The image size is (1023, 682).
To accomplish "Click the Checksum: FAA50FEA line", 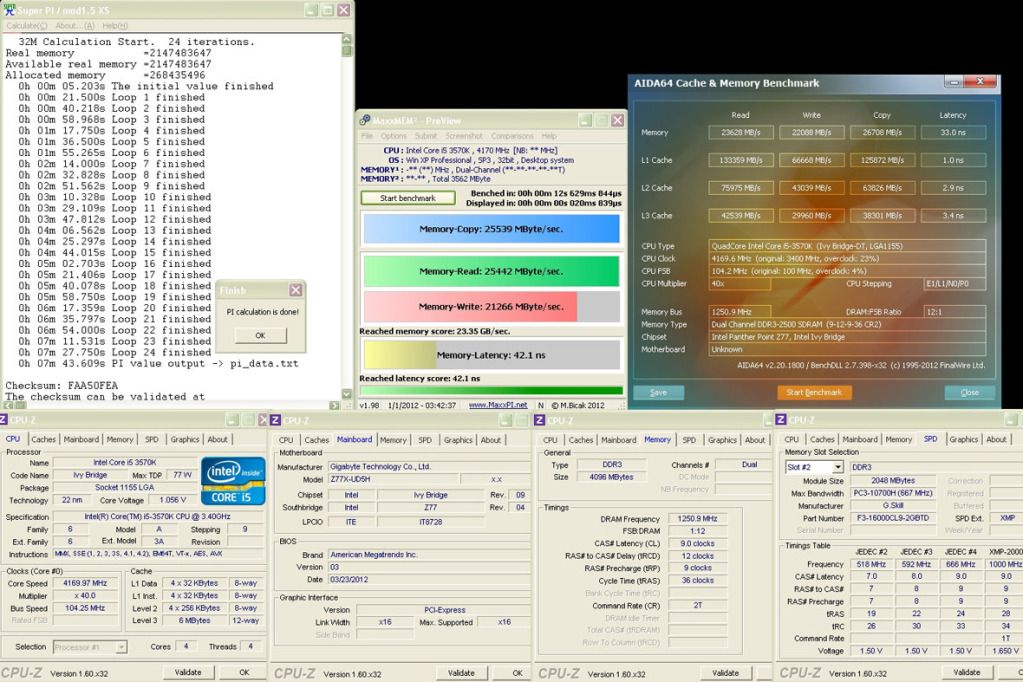I will tap(62, 386).
